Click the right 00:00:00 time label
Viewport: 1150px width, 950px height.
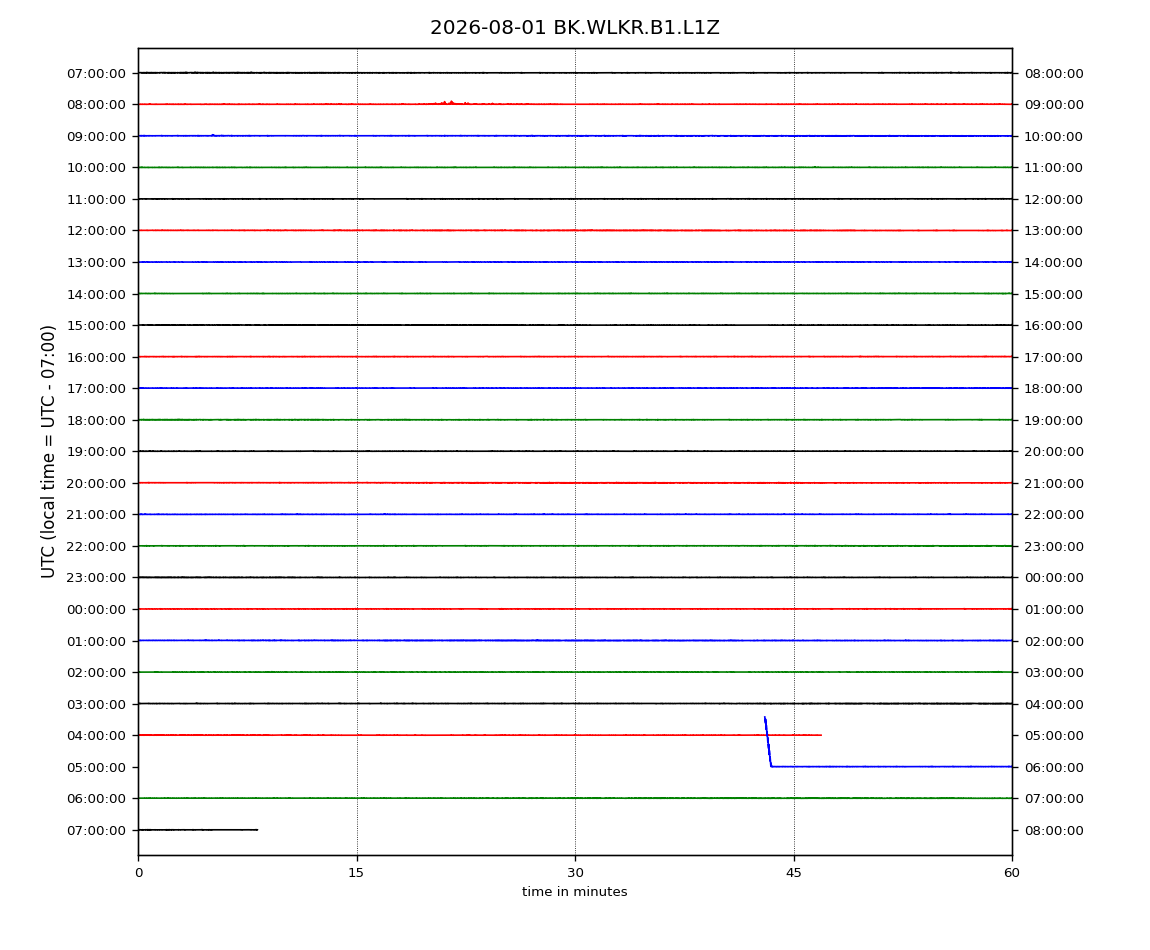pos(1054,578)
